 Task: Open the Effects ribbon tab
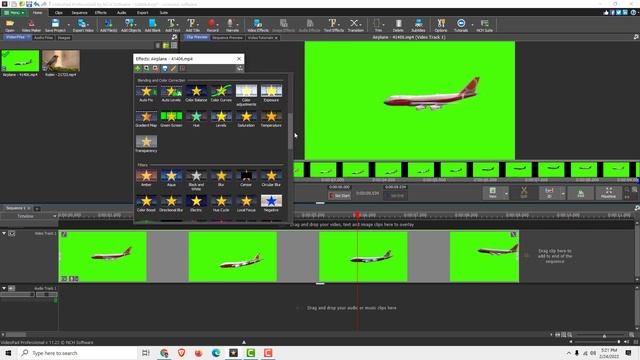tap(101, 13)
